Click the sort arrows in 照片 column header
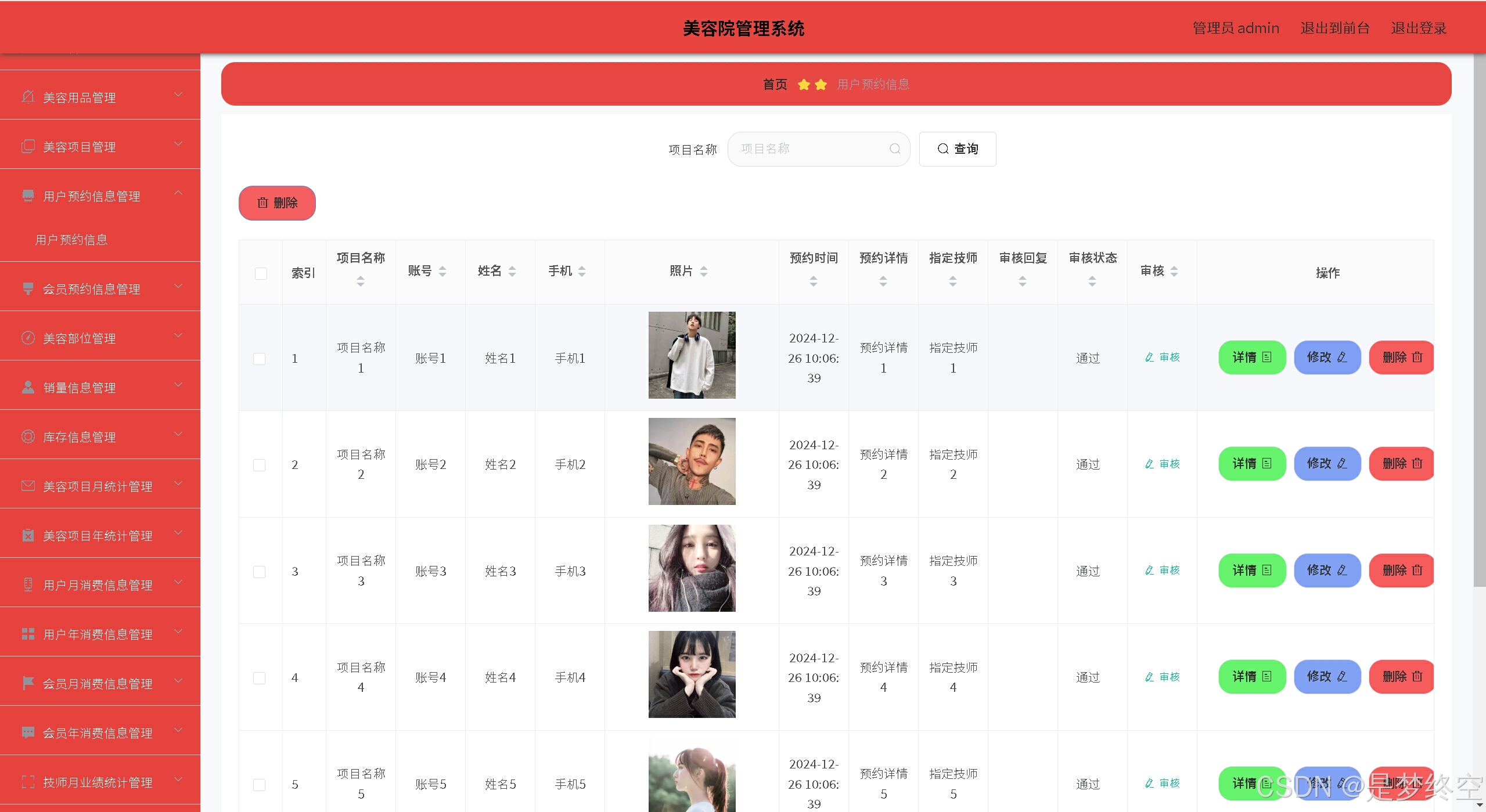The height and width of the screenshot is (812, 1486). coord(704,271)
